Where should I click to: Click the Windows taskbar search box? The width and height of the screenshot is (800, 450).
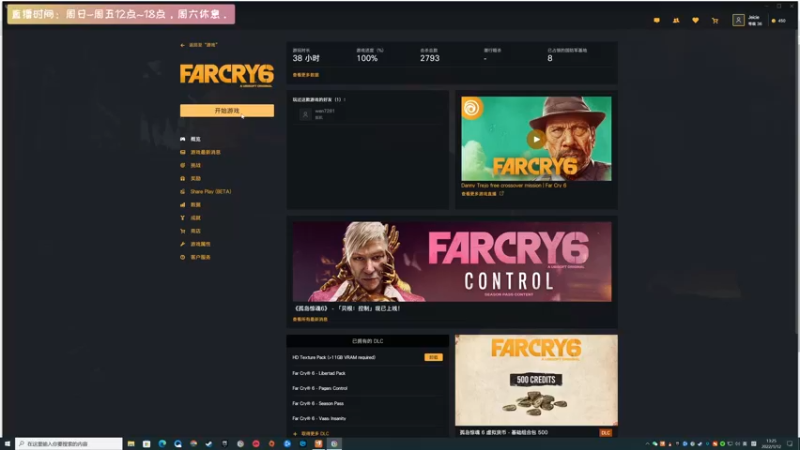[69, 444]
